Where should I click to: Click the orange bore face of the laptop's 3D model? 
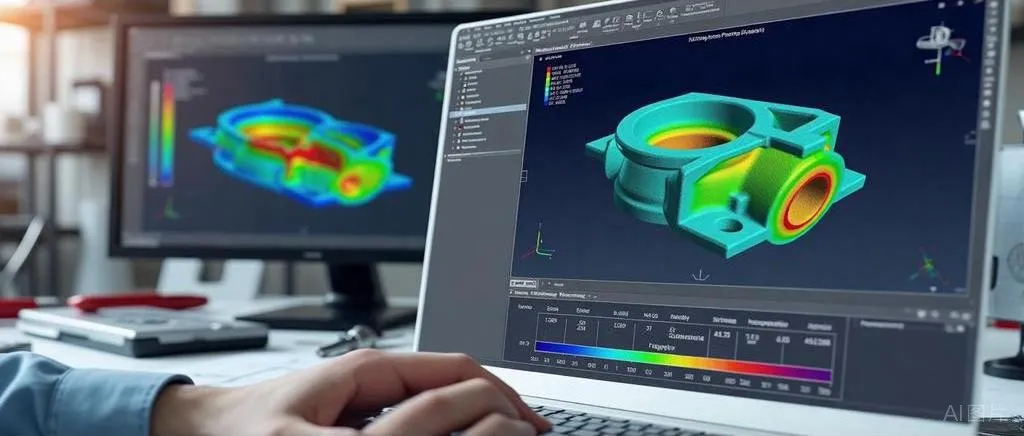807,200
